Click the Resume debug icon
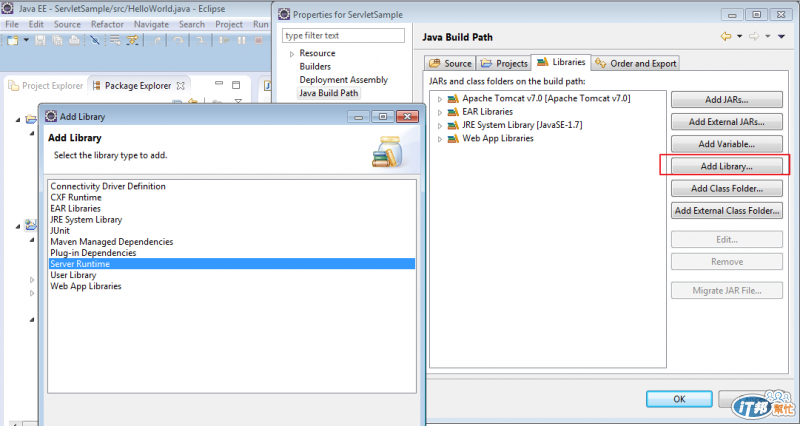This screenshot has height=426, width=800. click(x=224, y=40)
